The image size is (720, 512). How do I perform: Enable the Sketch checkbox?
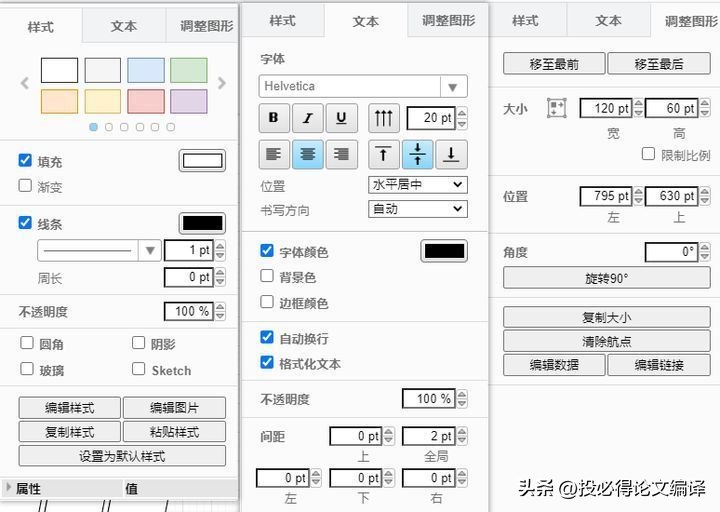point(138,369)
